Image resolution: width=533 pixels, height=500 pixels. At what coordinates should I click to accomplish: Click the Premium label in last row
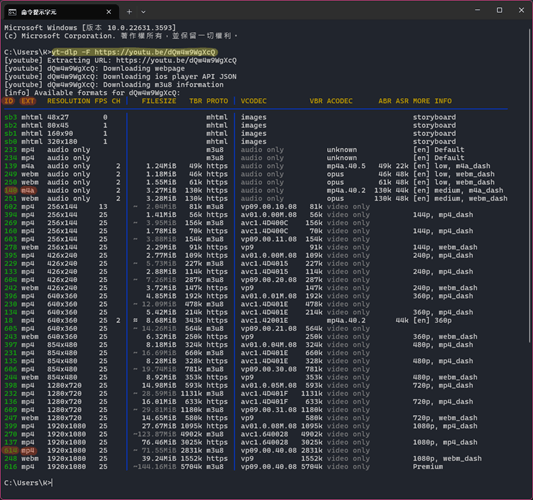coord(428,467)
